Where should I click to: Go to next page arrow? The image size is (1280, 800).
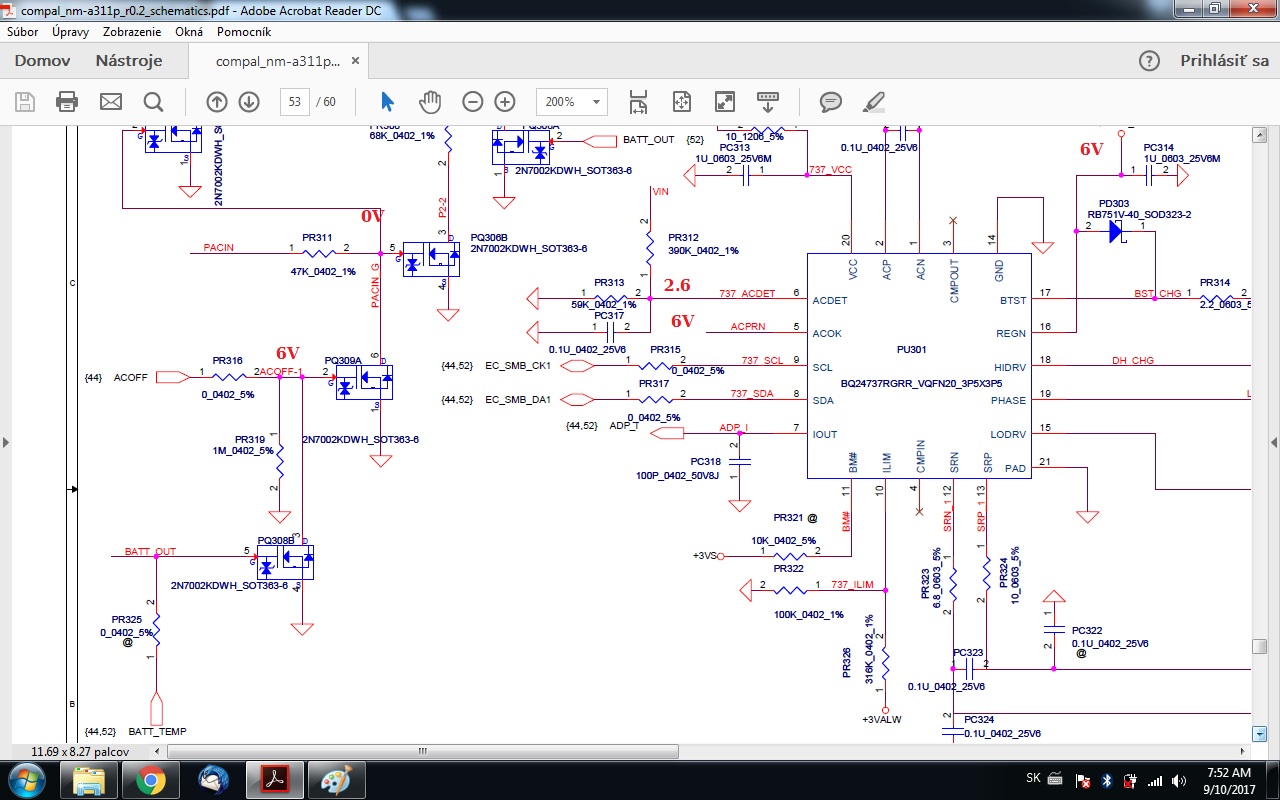pos(249,101)
